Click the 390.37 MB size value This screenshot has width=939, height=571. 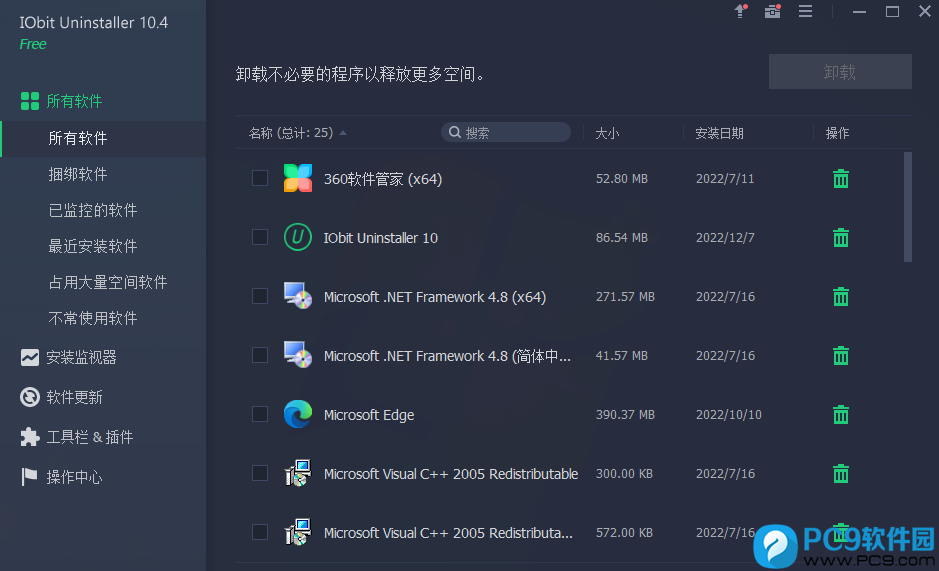point(625,415)
